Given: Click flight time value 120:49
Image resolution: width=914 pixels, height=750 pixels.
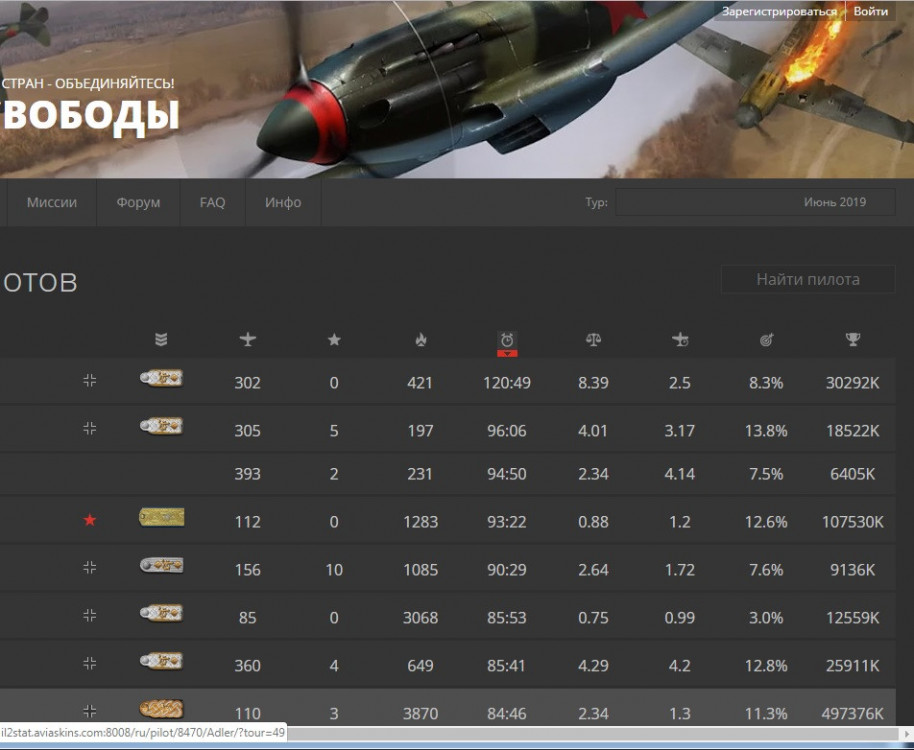Looking at the screenshot, I should pyautogui.click(x=507, y=383).
